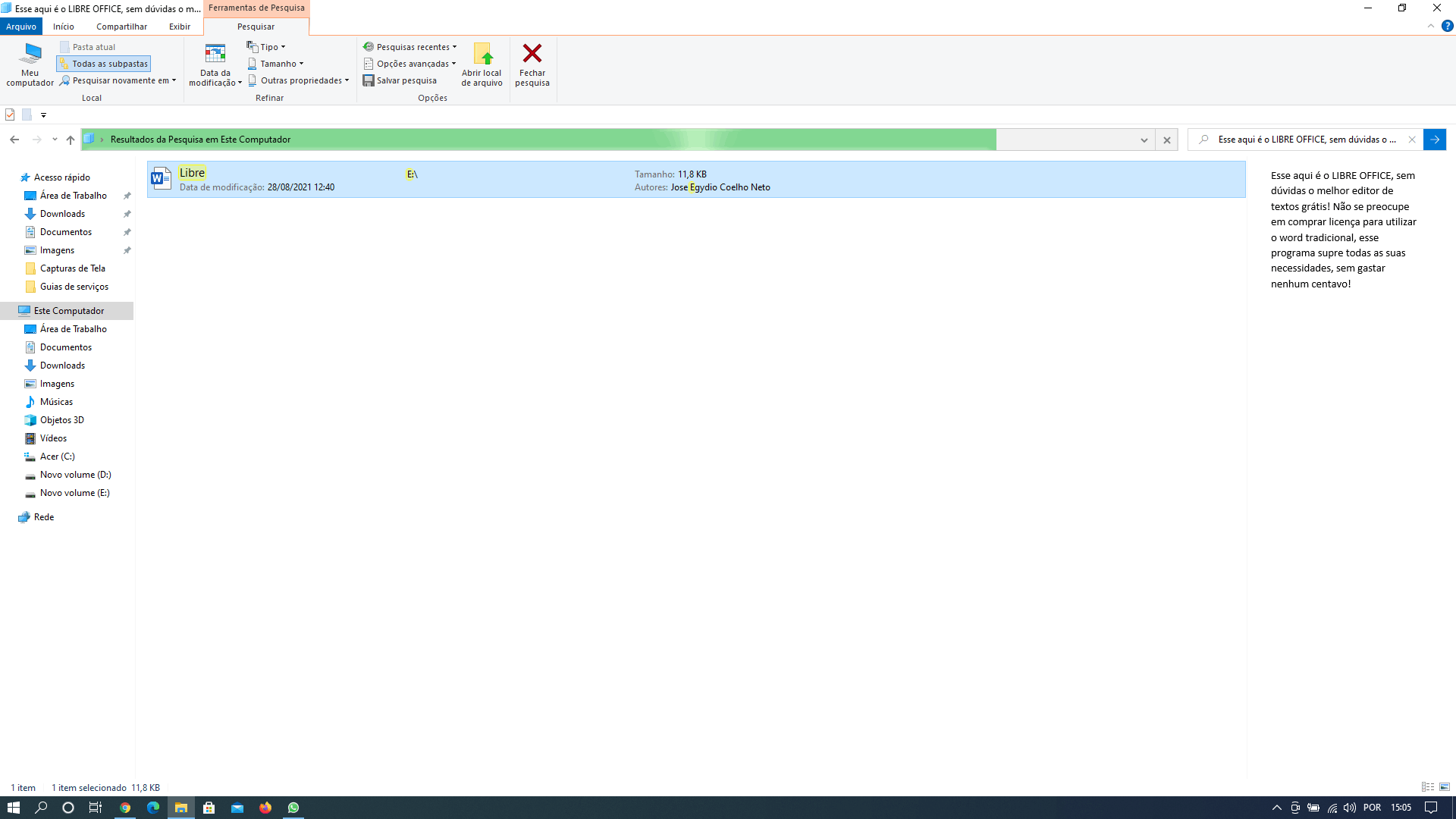This screenshot has width=1456, height=819.
Task: Expand the Tipo filter dropdown
Action: (266, 47)
